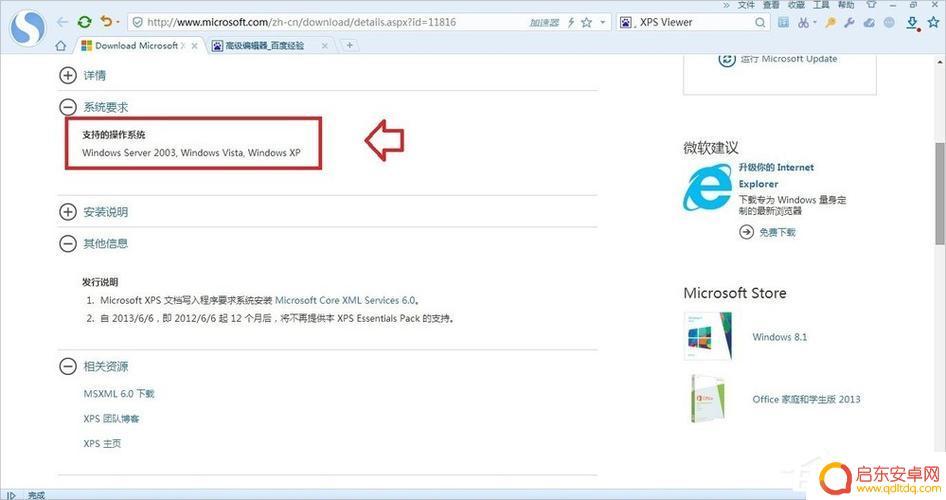
Task: Collapse the 其他信息 section
Action: coord(68,243)
